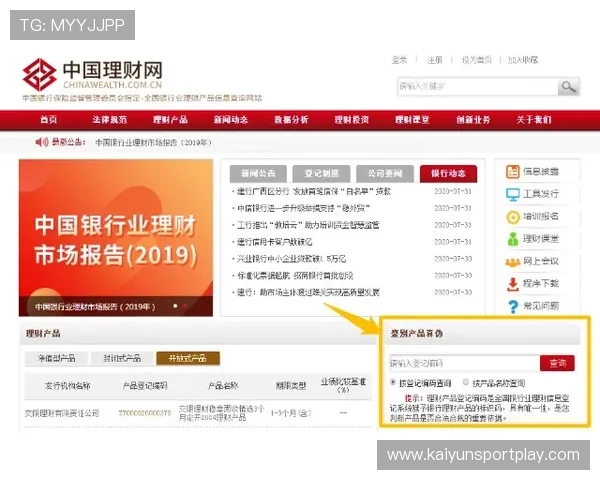Open the 理财投资 navigation item
This screenshot has height=480, width=600.
[352, 120]
